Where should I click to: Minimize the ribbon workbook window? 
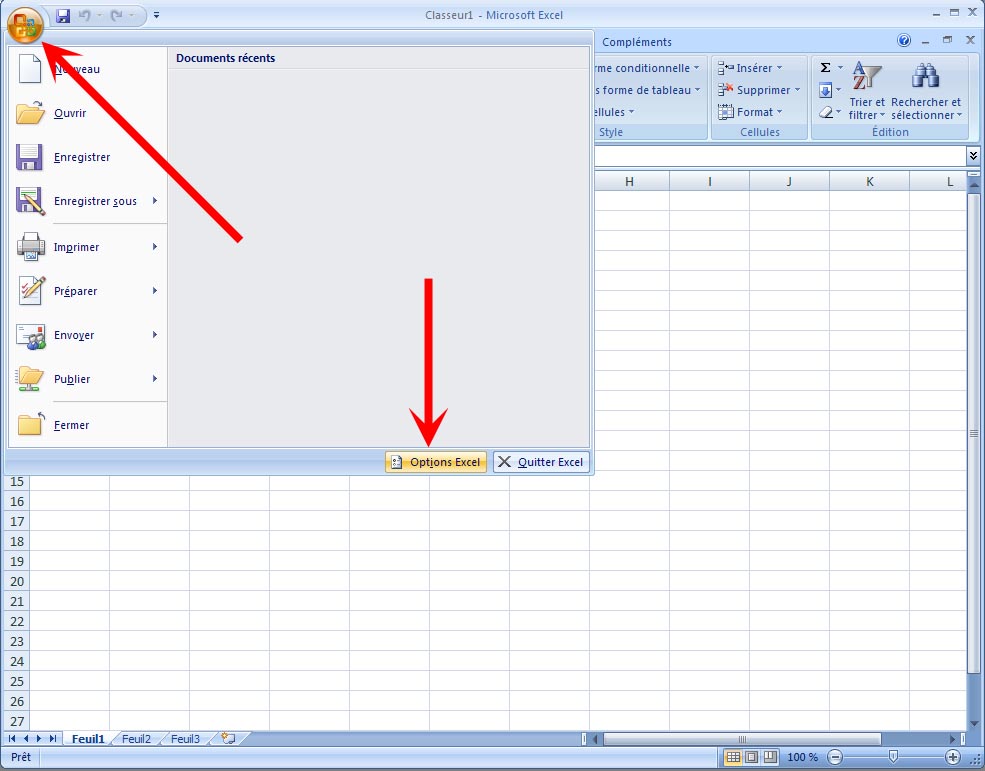coord(925,41)
